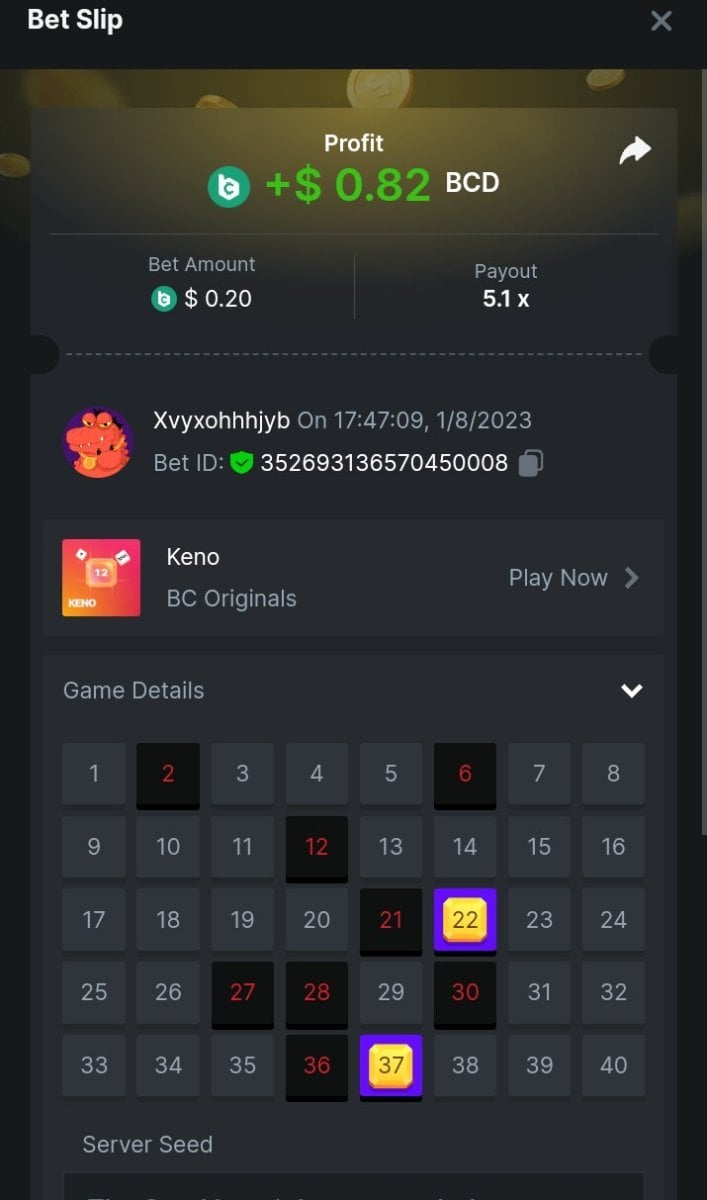The image size is (707, 1200).
Task: Close the Bet Slip panel
Action: [x=661, y=21]
